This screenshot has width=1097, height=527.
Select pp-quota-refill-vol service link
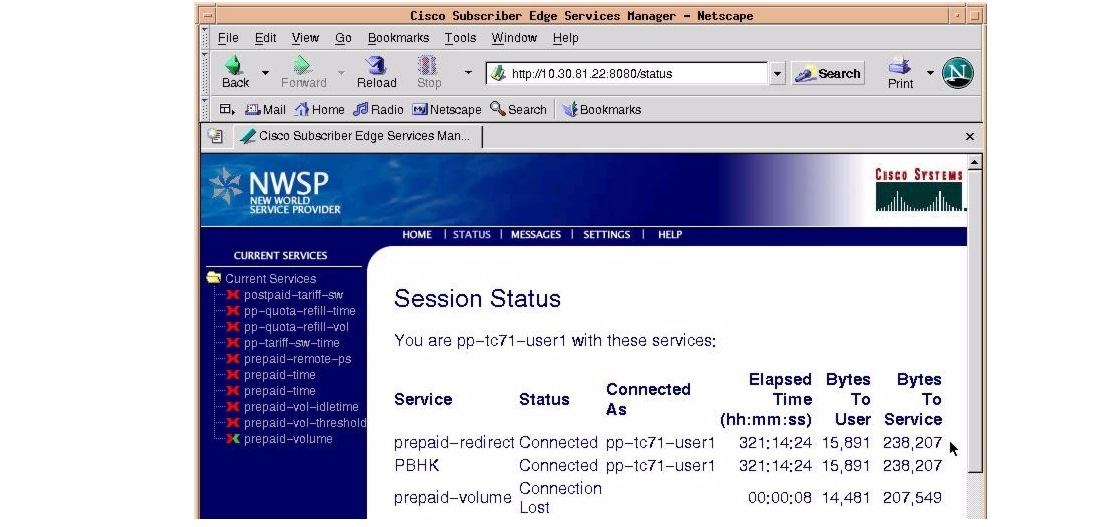point(296,327)
